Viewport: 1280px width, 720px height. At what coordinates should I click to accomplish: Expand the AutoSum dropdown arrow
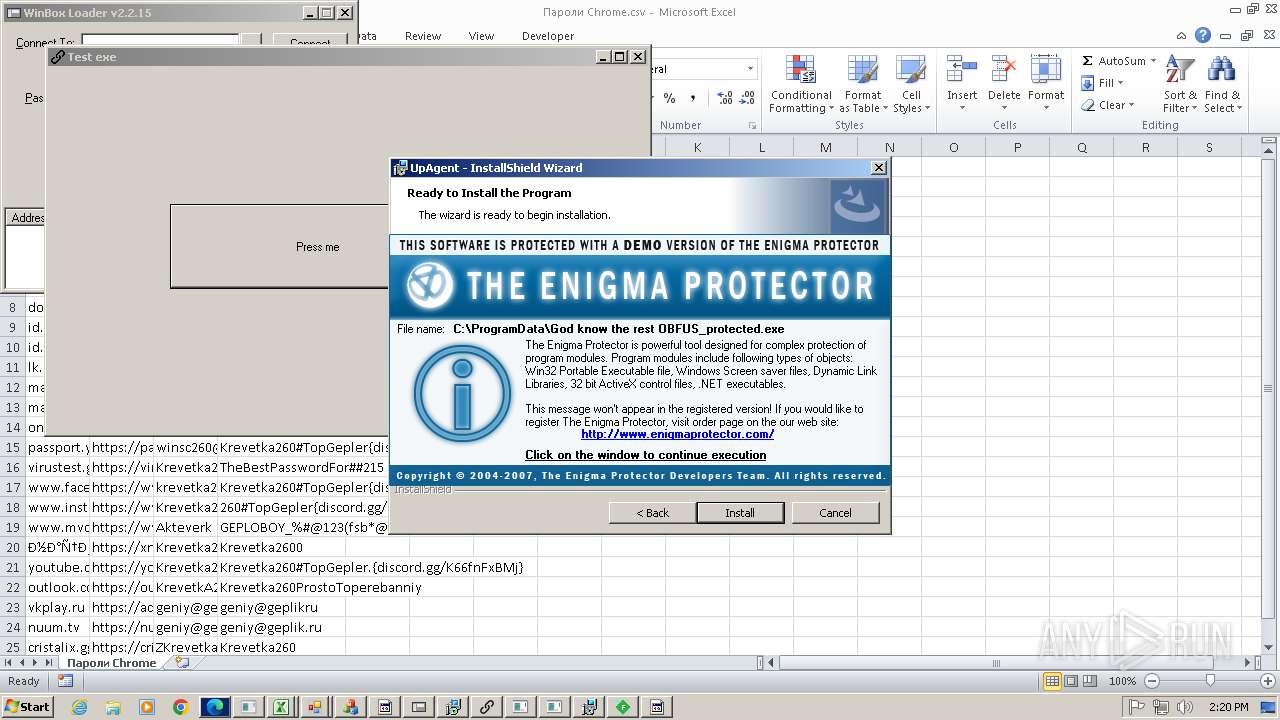[1153, 61]
